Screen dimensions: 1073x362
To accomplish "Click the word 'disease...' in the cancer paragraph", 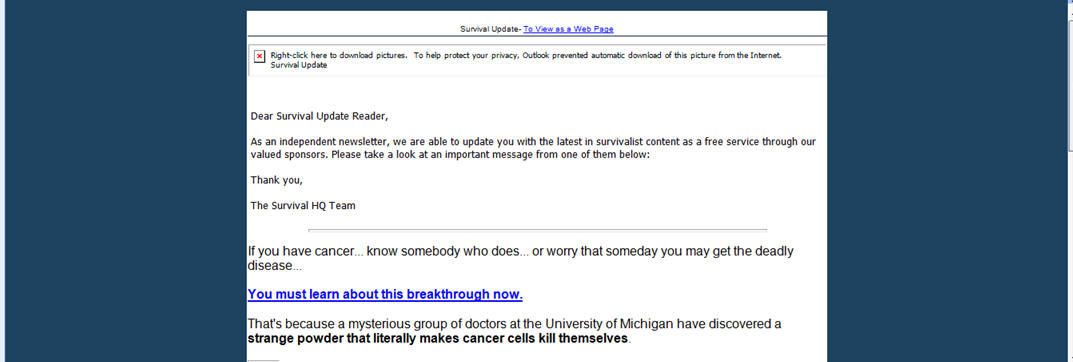I will tap(274, 266).
